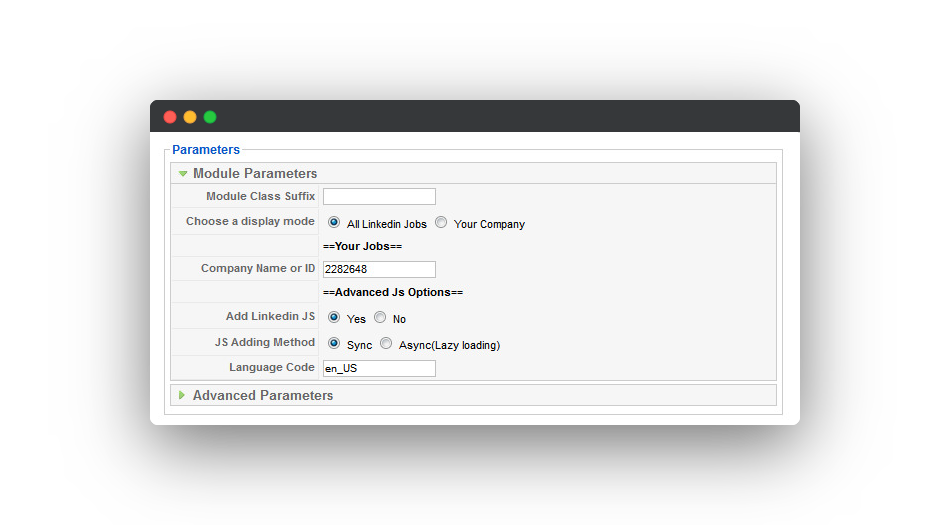Click the All Linkedin Jobs label text

click(387, 224)
